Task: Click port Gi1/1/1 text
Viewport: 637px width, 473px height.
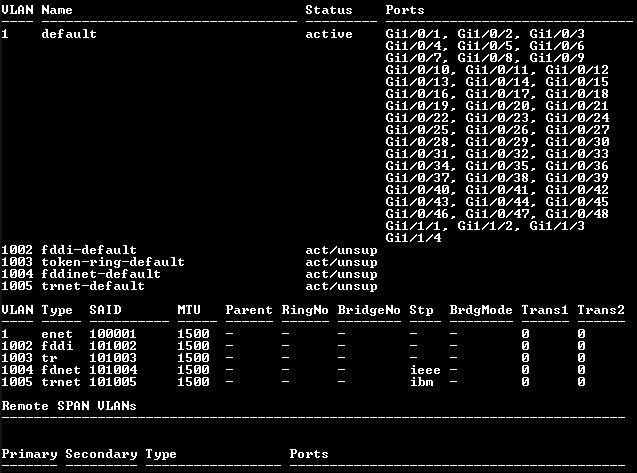Action: (413, 226)
